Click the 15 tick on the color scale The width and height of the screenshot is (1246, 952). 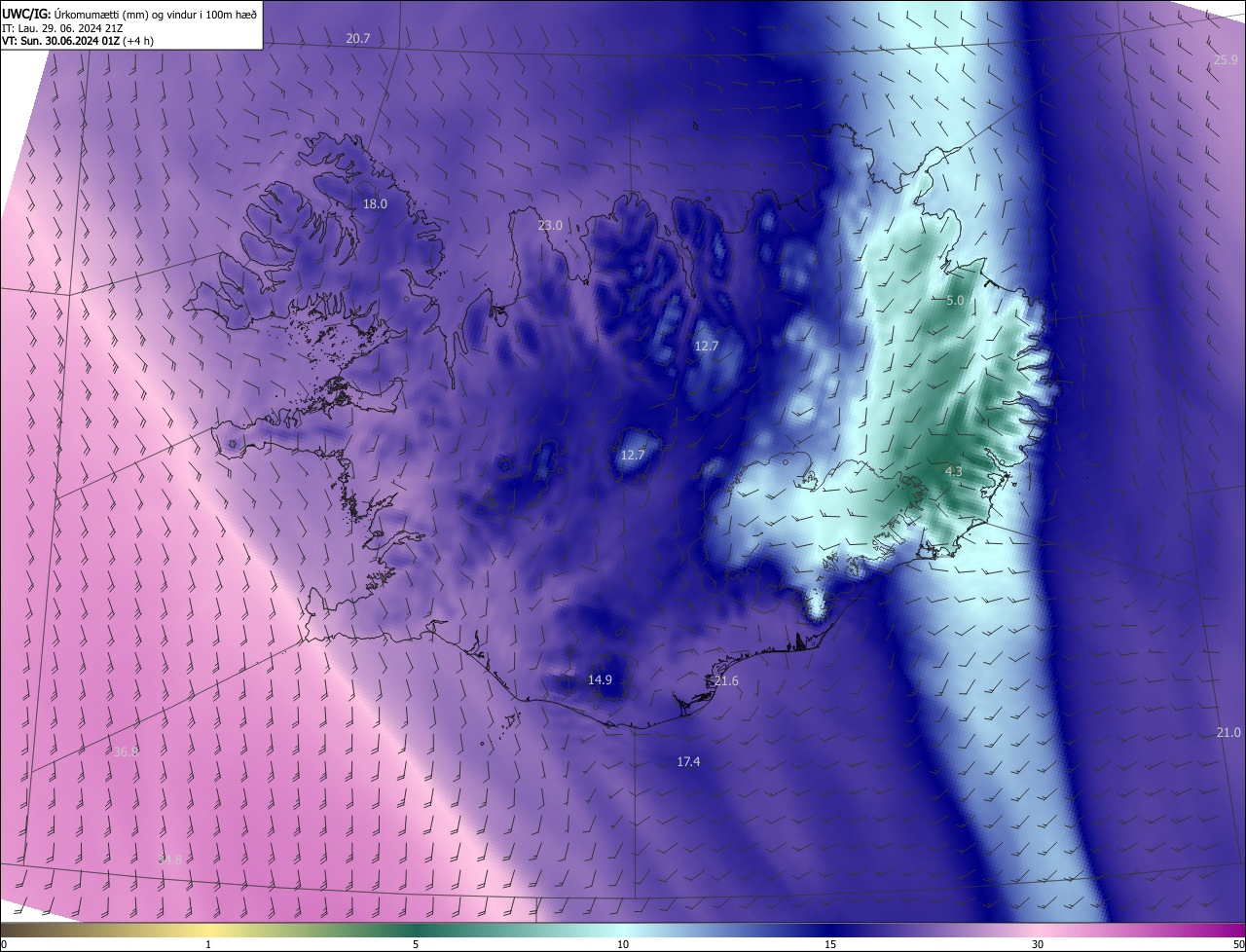830,944
